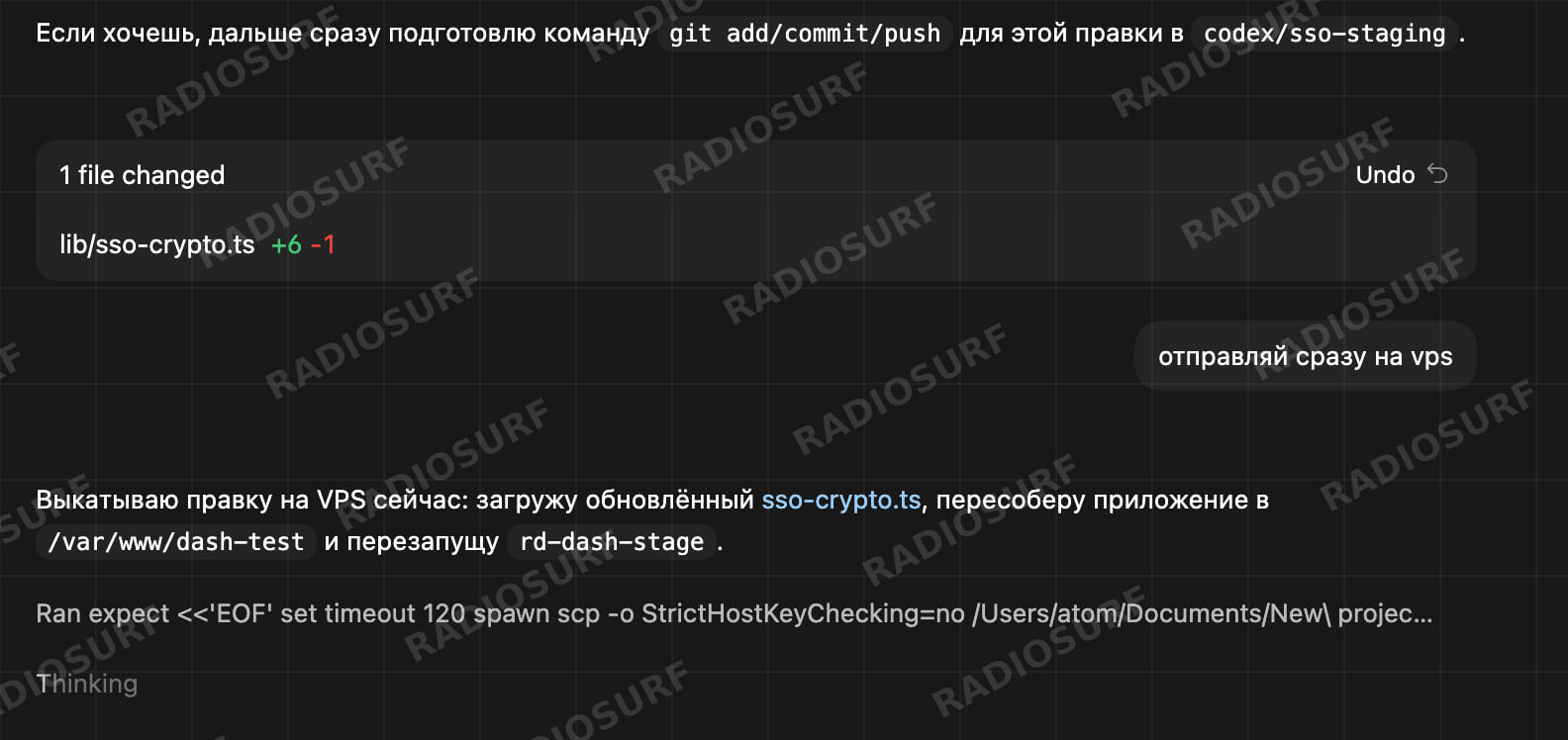Click StrictHostKeyChecking=no in the ran command
Viewport: 1568px width, 740px height.
coord(803,613)
